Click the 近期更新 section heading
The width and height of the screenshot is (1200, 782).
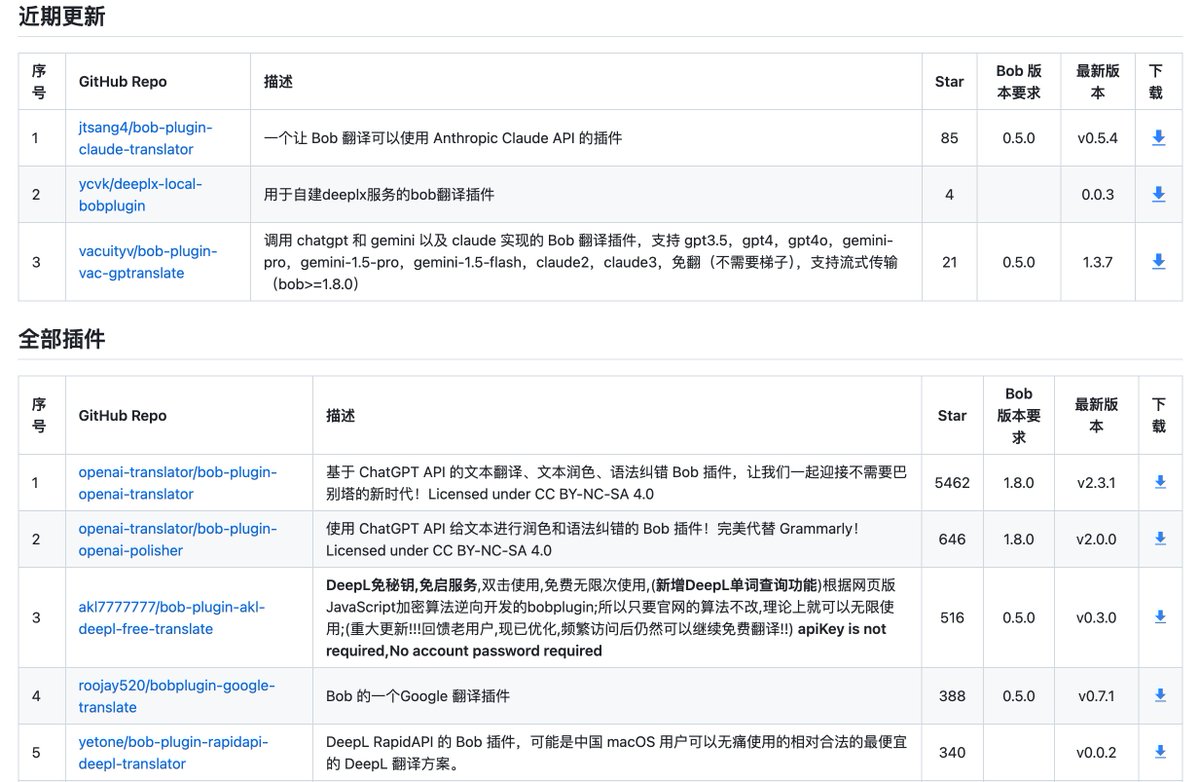coord(61,17)
